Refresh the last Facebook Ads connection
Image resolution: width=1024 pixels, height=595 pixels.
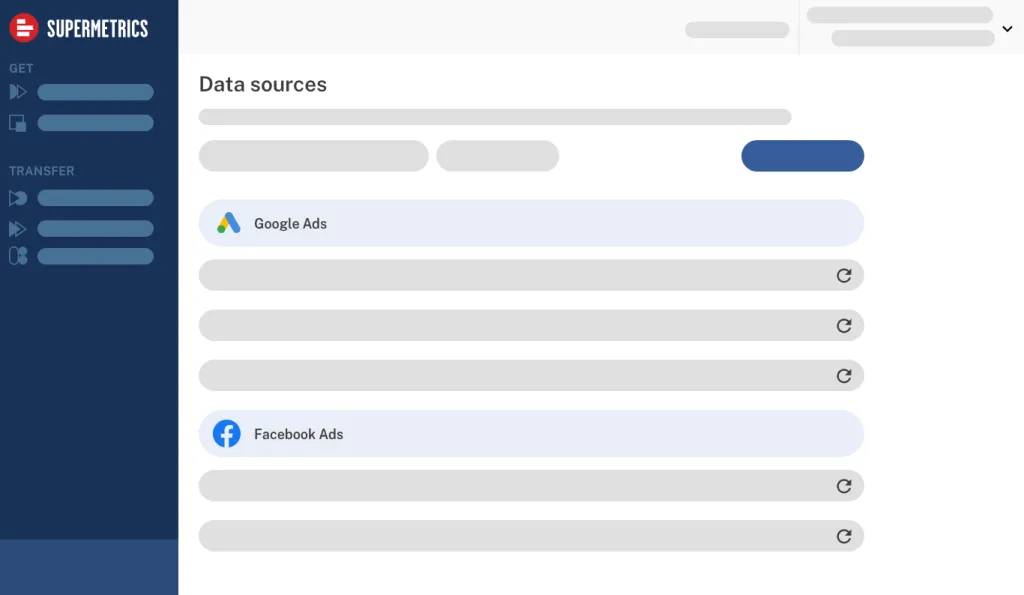(843, 535)
